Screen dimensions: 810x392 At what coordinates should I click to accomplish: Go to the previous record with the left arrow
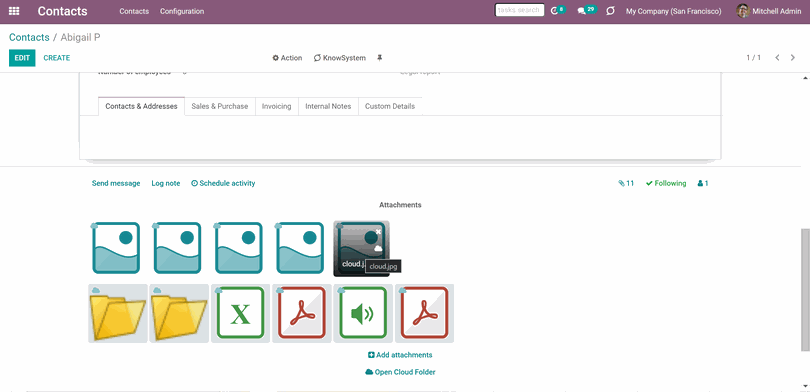(777, 58)
